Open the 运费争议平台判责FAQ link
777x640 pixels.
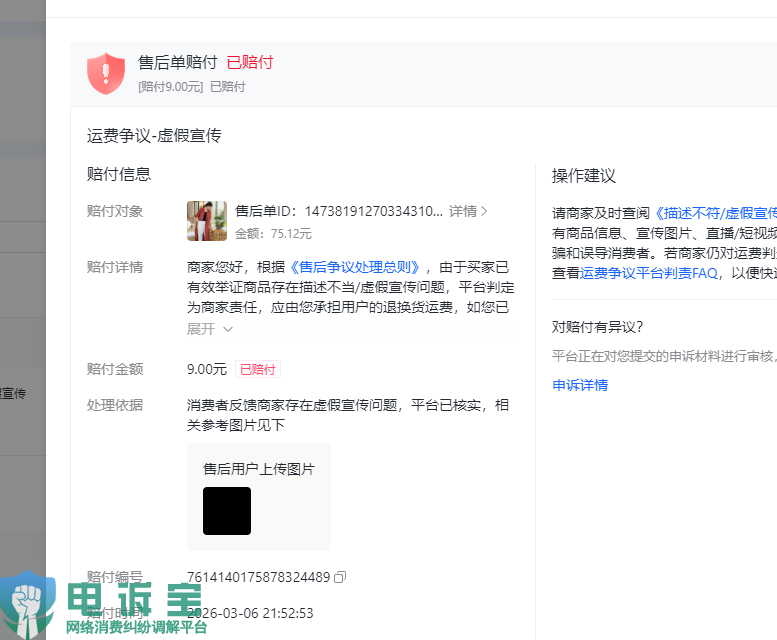649,273
